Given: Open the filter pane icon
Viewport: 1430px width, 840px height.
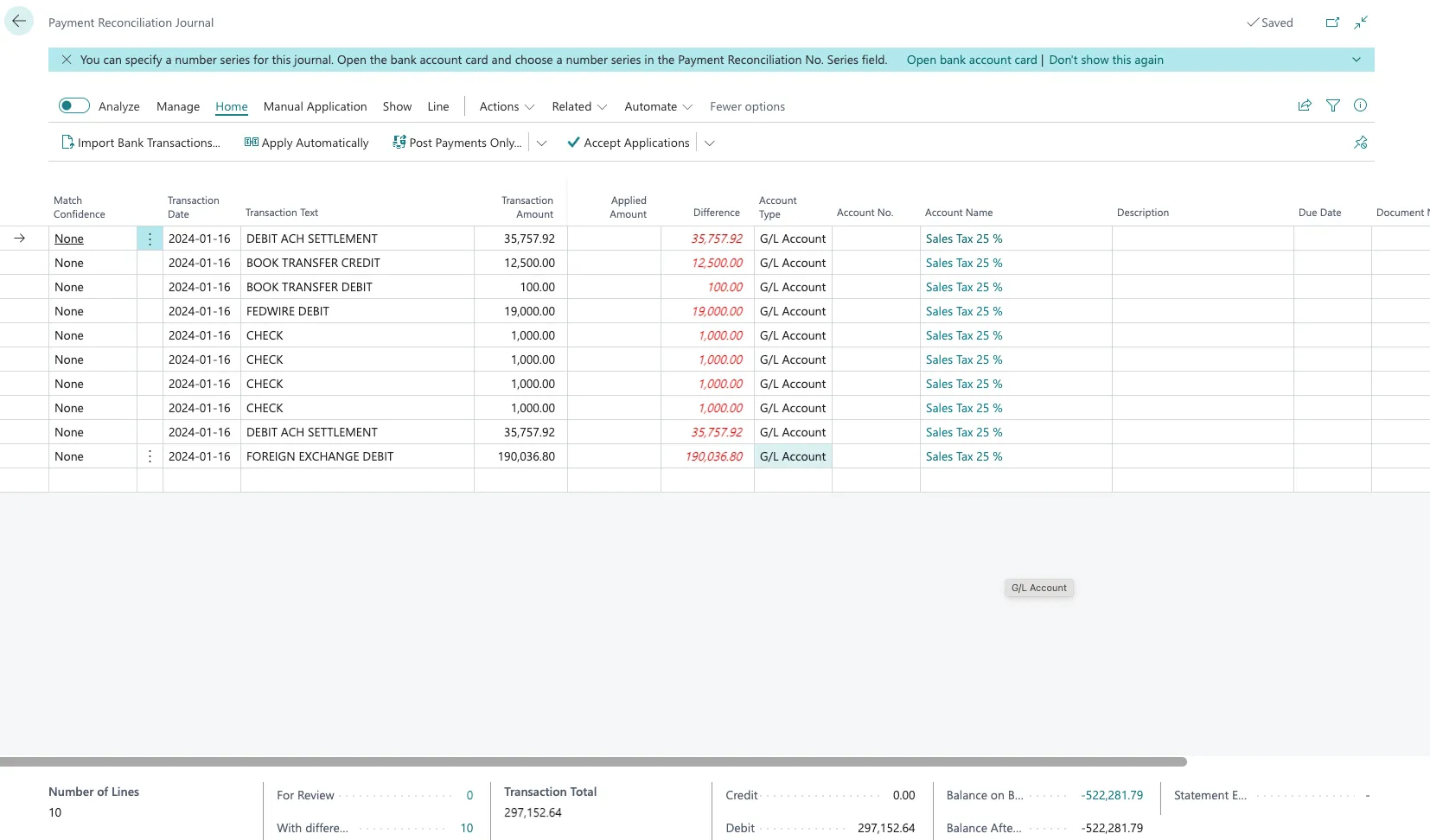Looking at the screenshot, I should tap(1333, 105).
